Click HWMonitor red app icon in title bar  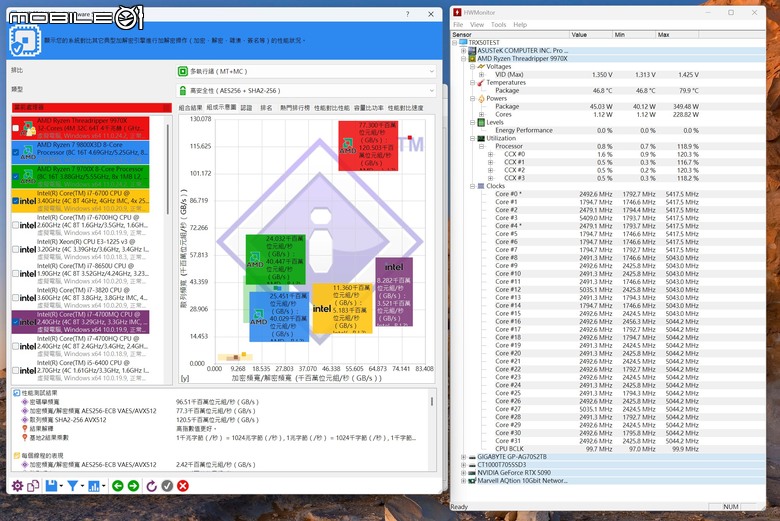coord(457,12)
